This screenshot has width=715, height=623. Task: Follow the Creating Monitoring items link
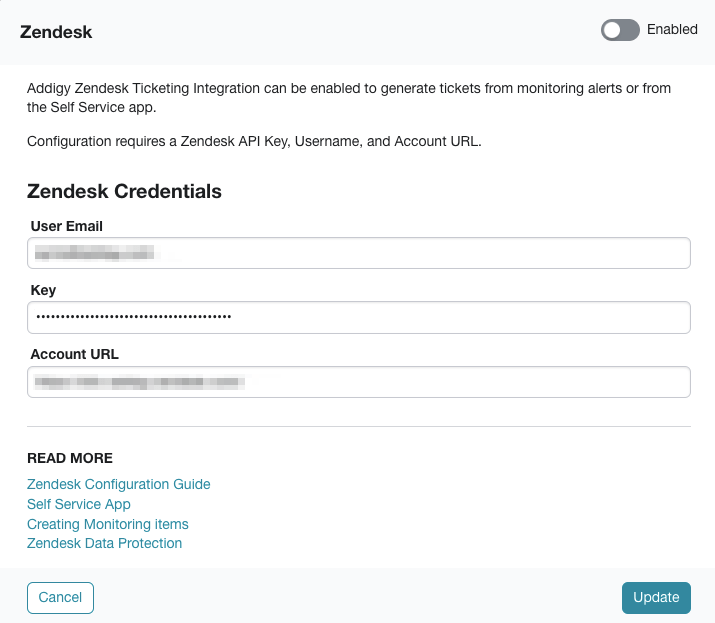click(x=108, y=524)
